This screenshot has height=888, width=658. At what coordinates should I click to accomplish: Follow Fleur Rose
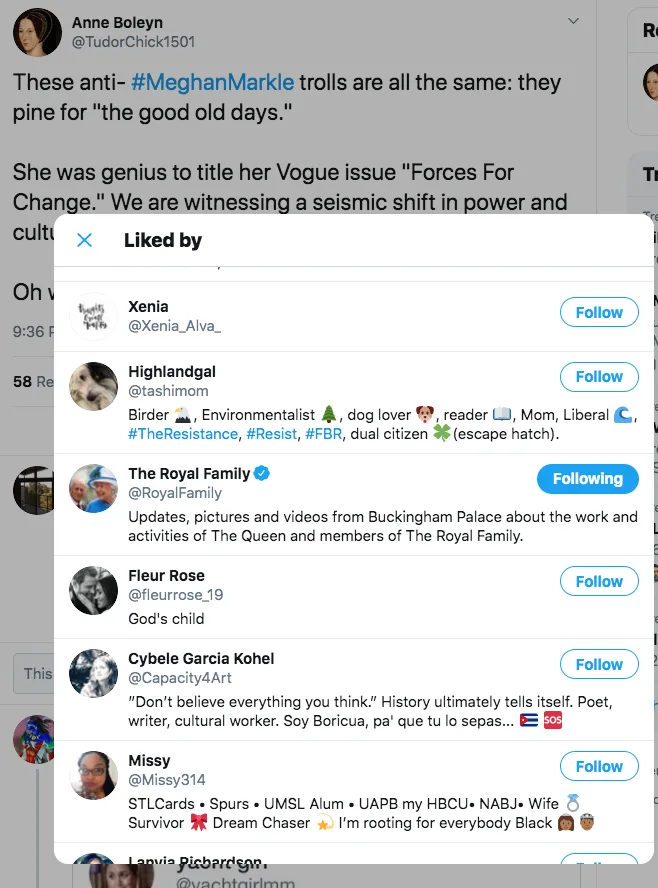598,581
